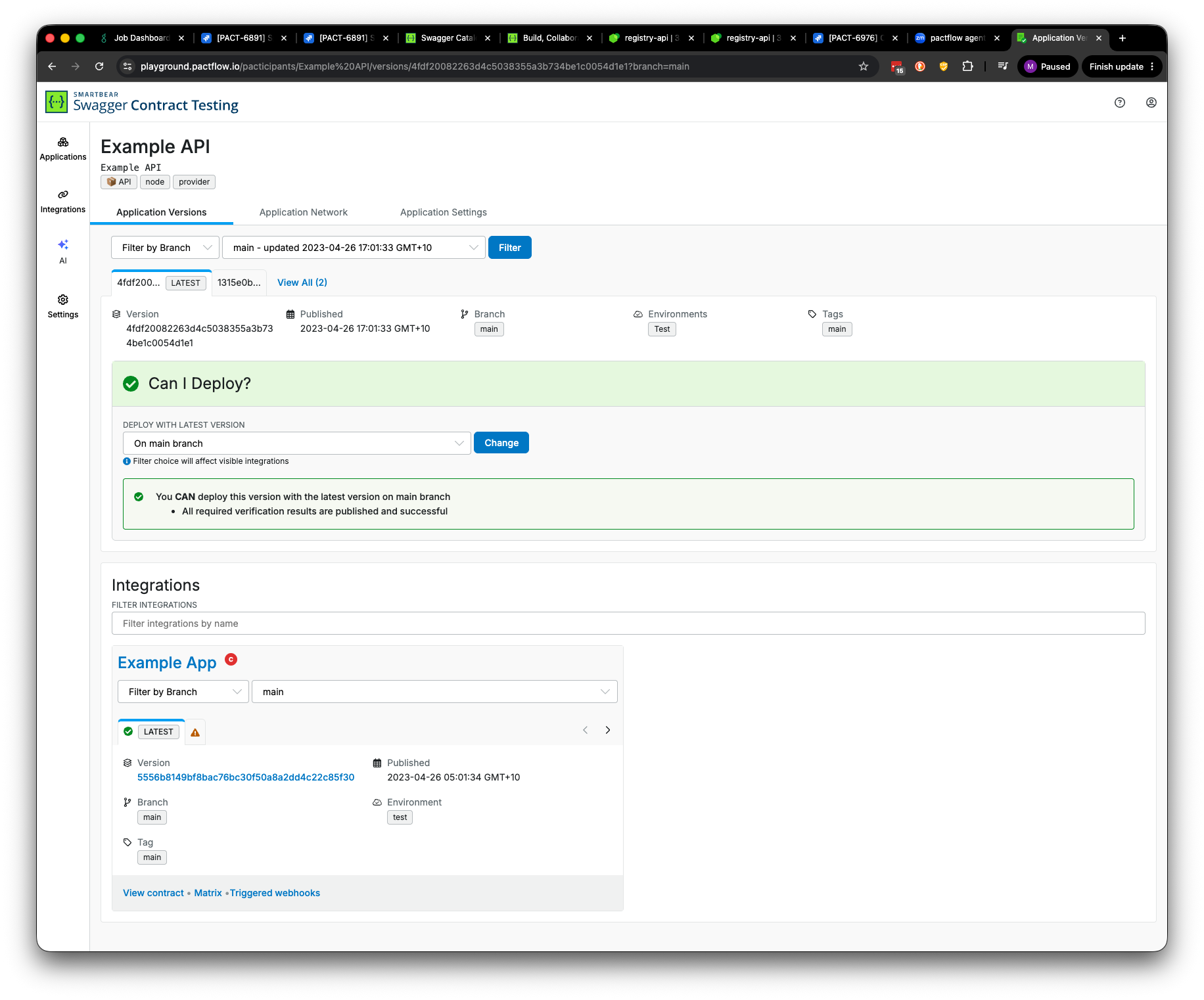
Task: Switch to the Swagger Catalog browser tab
Action: [x=447, y=38]
